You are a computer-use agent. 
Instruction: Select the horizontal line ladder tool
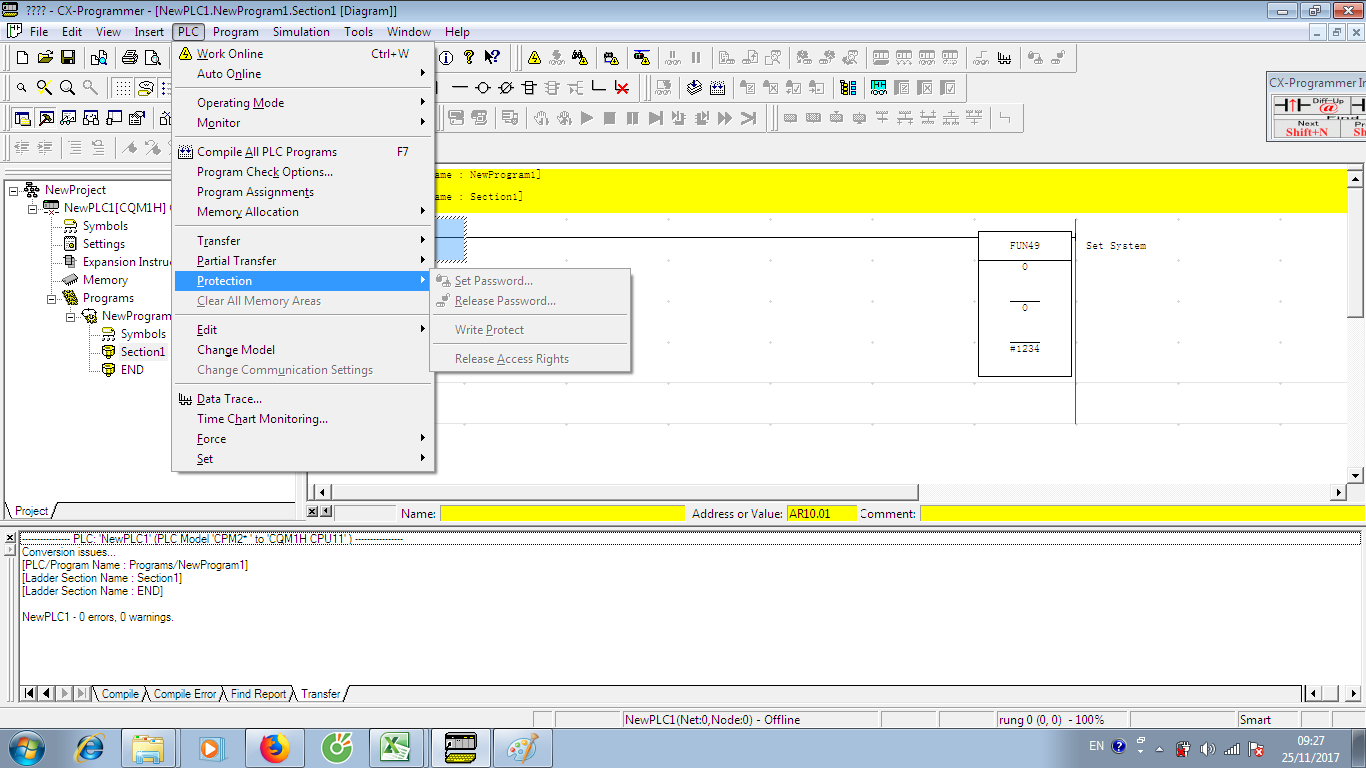460,88
